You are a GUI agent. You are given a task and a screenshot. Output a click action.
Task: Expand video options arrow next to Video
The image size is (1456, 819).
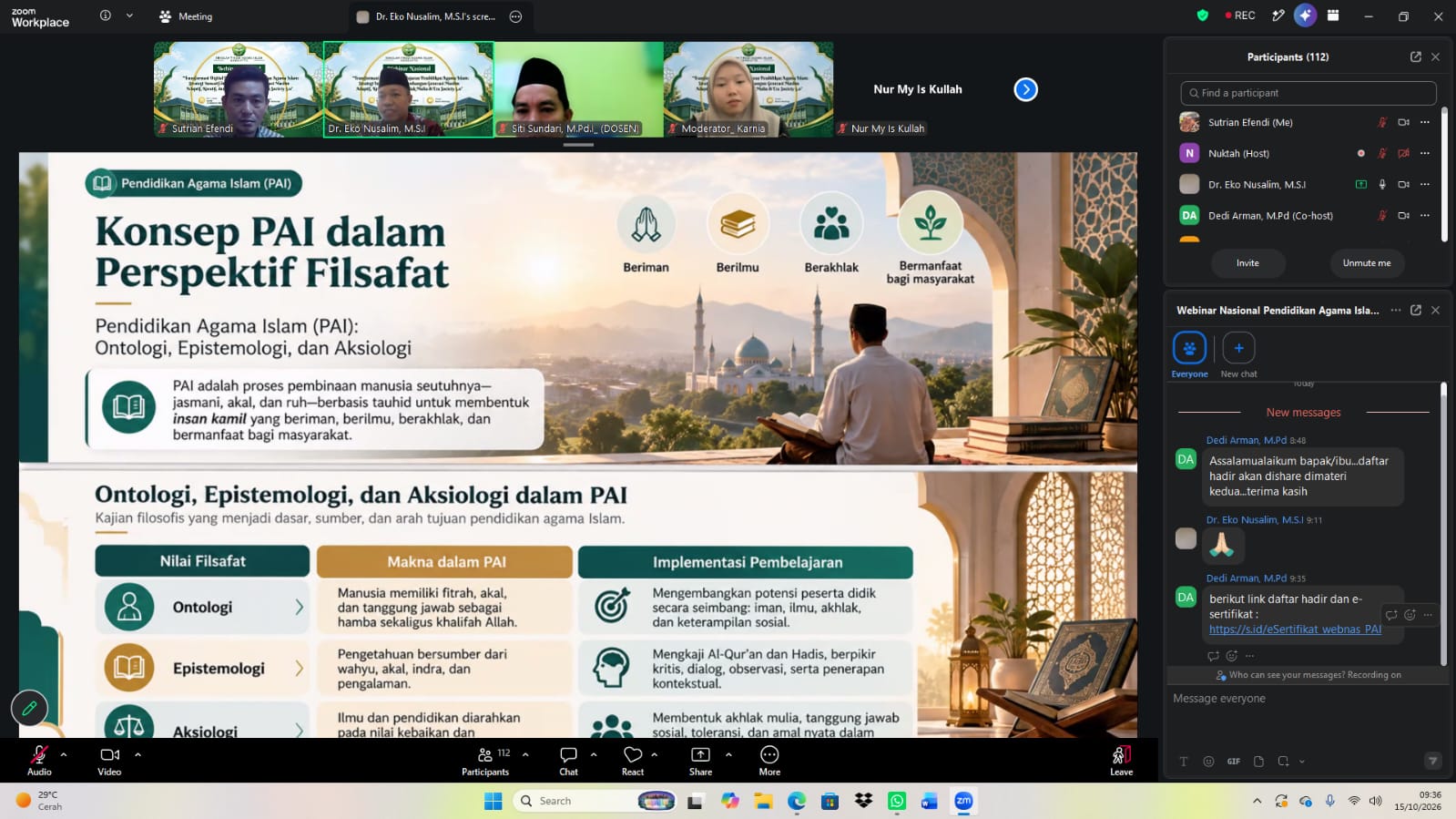click(137, 754)
